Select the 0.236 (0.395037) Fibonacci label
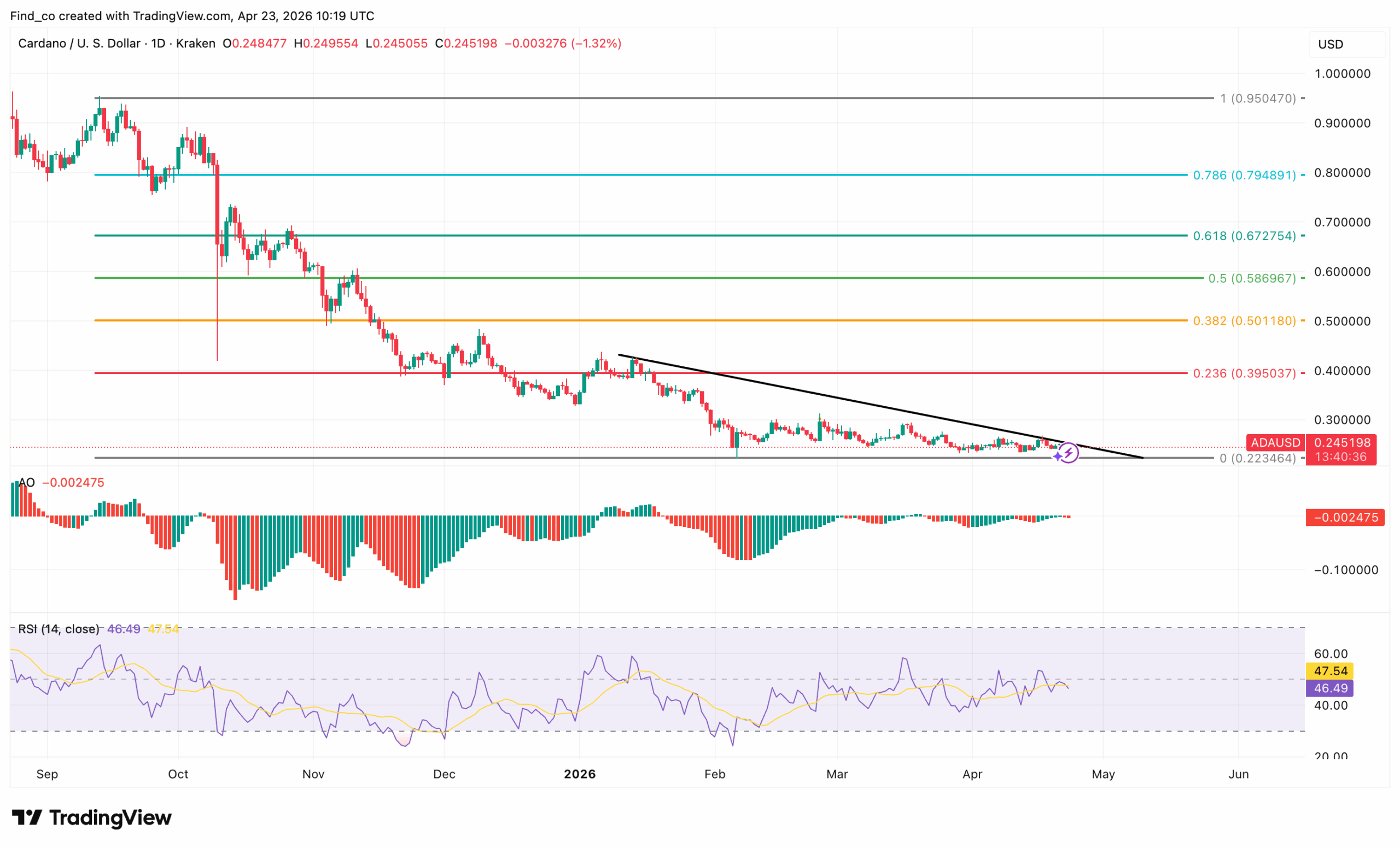This screenshot has width=1400, height=848. click(1244, 373)
